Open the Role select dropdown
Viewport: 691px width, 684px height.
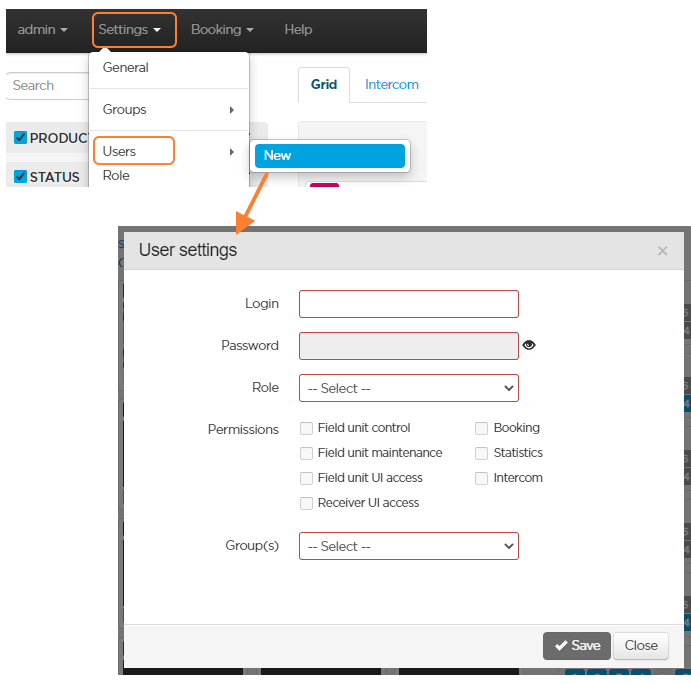(x=408, y=388)
